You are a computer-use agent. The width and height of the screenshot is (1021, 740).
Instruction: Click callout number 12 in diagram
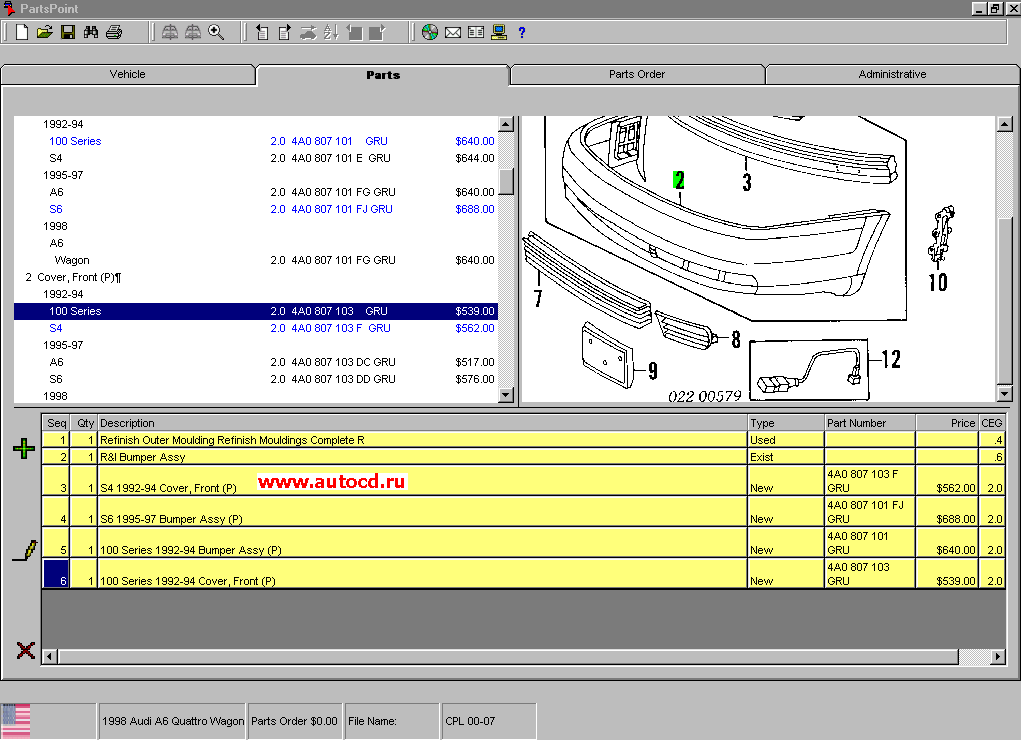click(x=891, y=359)
